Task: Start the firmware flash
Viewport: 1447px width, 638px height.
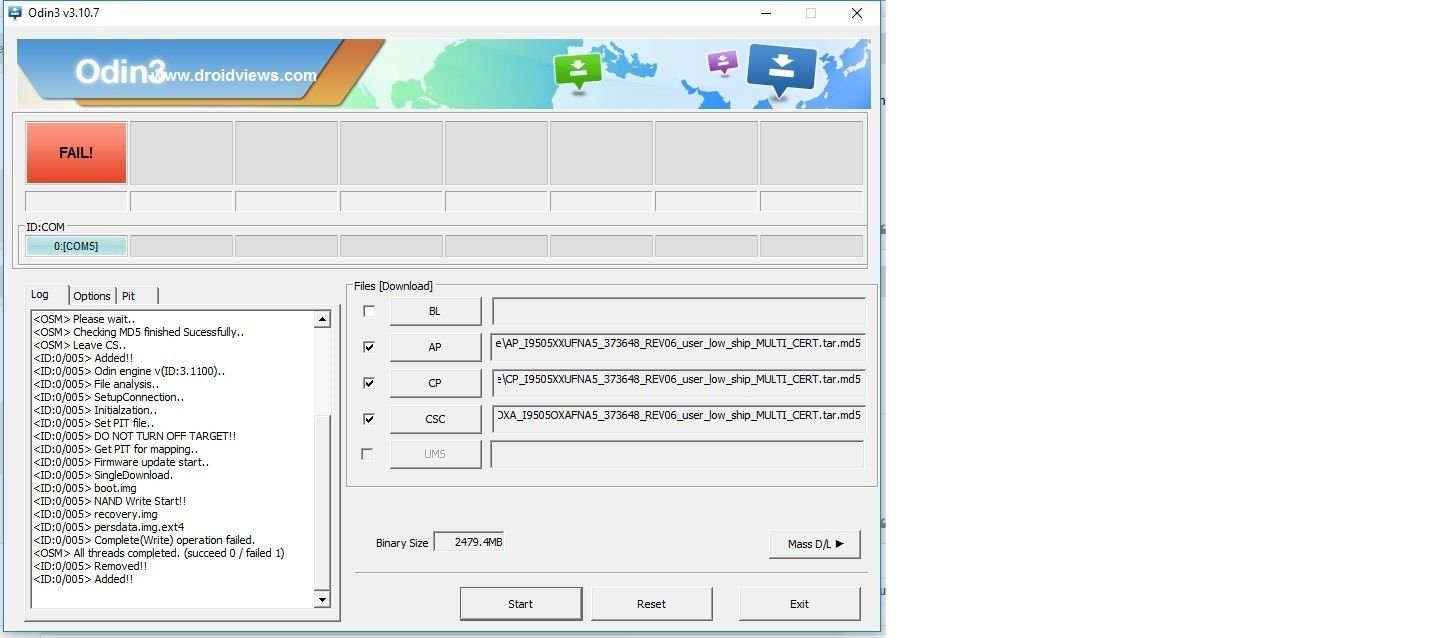Action: [521, 604]
